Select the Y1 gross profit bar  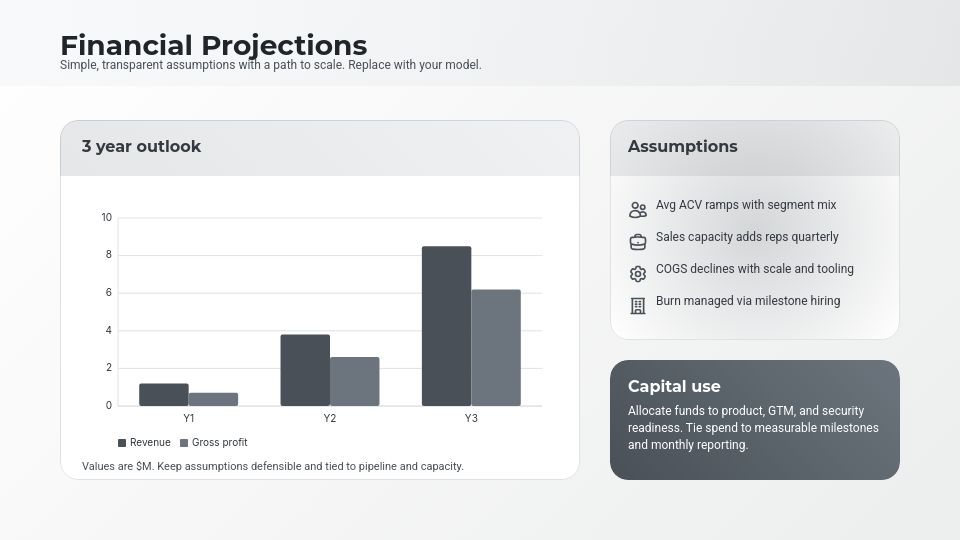pos(213,399)
